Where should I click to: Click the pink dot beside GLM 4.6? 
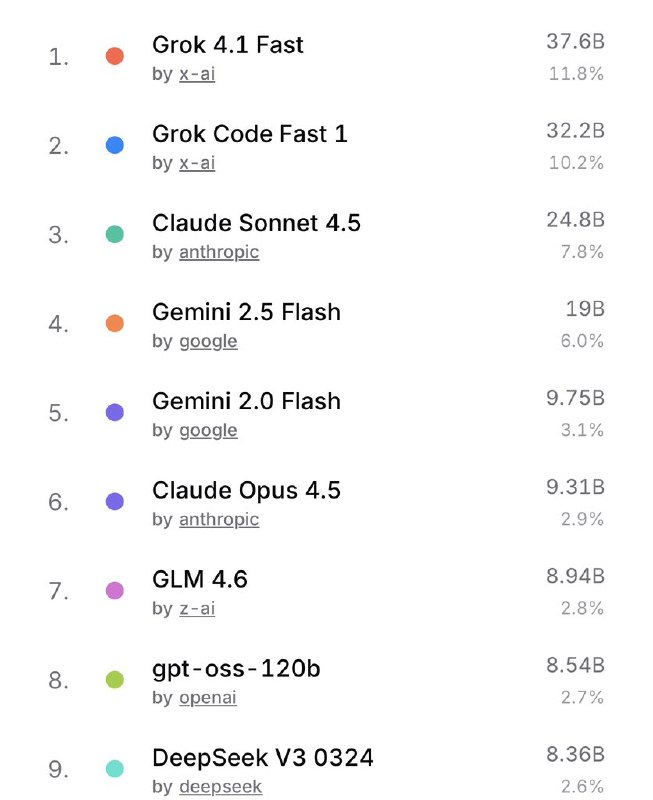[115, 590]
